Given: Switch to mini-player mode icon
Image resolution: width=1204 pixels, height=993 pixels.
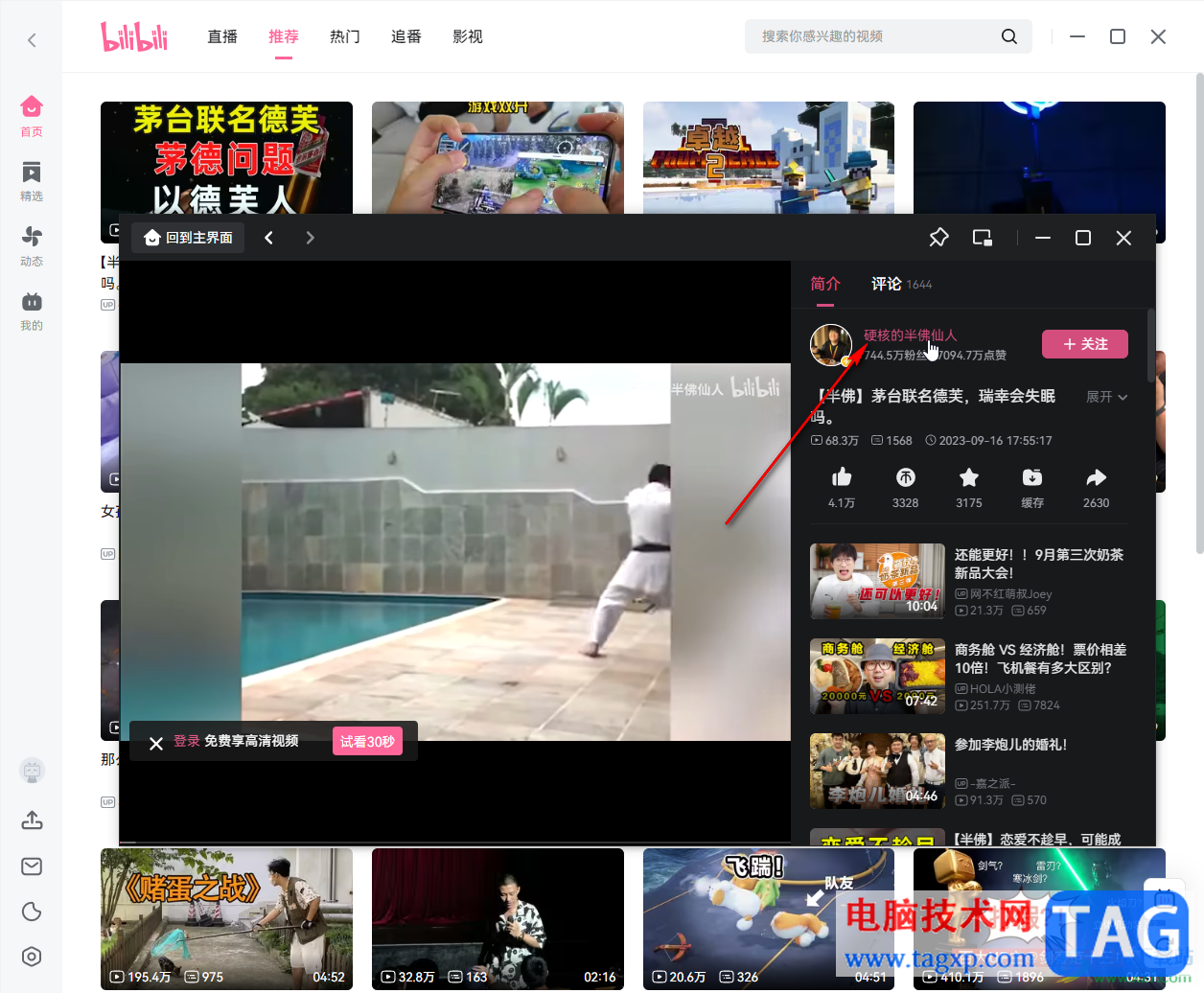Looking at the screenshot, I should pyautogui.click(x=983, y=238).
